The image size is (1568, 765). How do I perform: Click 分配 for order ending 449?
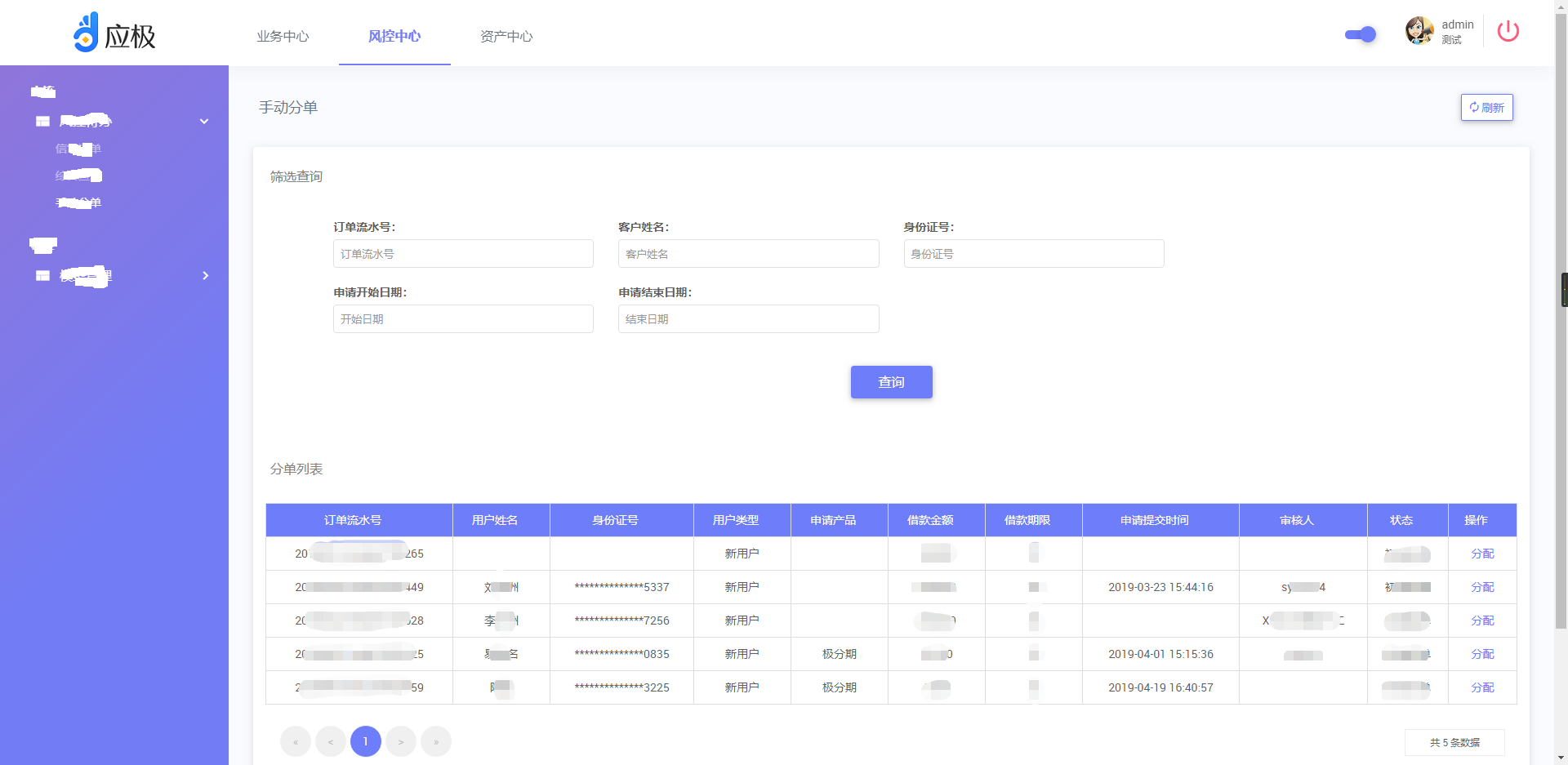[1482, 587]
